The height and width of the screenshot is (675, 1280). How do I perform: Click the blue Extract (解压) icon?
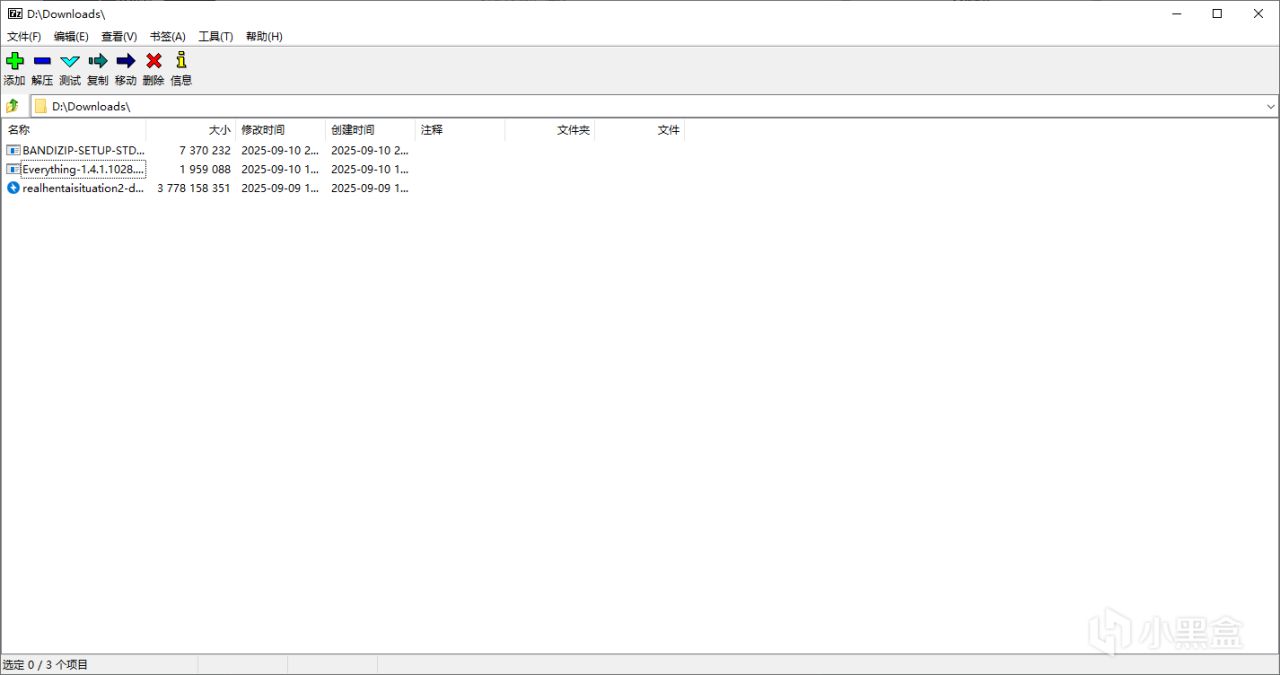42,61
